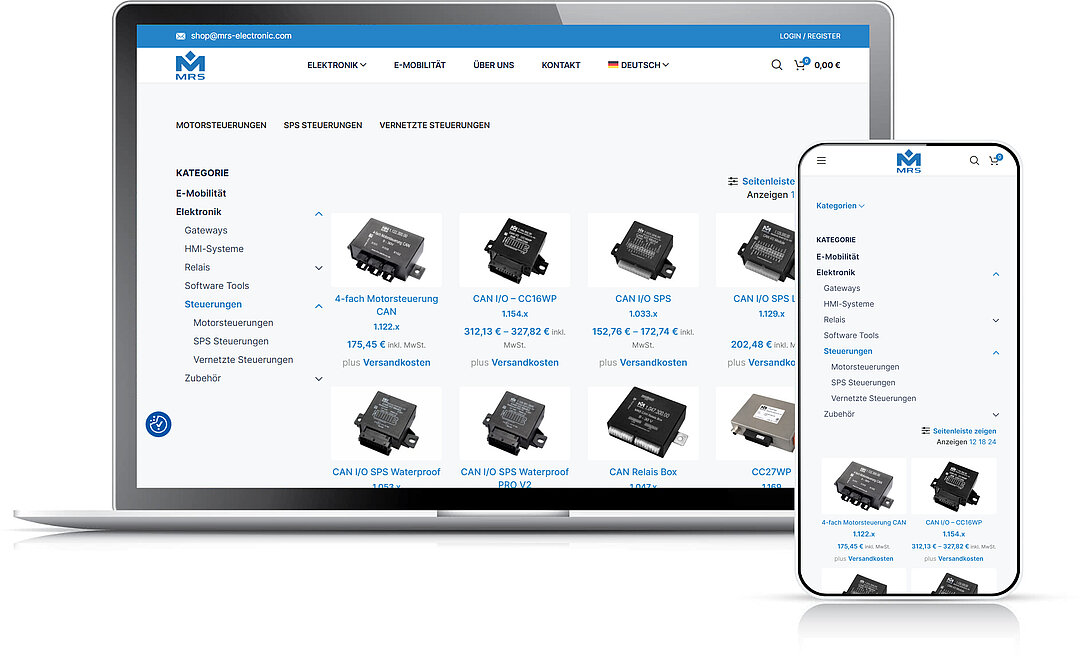Expand the Relais category on the laptop sidebar
This screenshot has height=658, width=1080.
(318, 268)
